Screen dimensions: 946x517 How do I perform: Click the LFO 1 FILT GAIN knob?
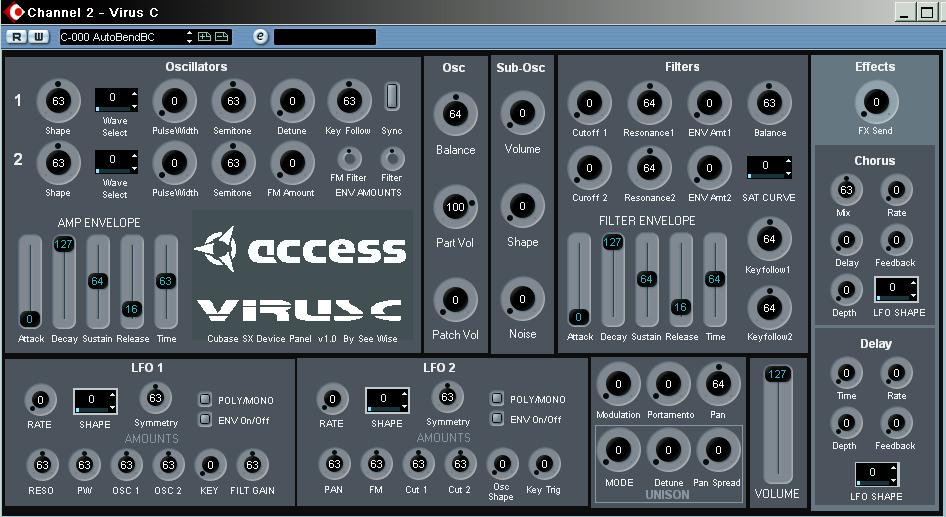coord(252,465)
